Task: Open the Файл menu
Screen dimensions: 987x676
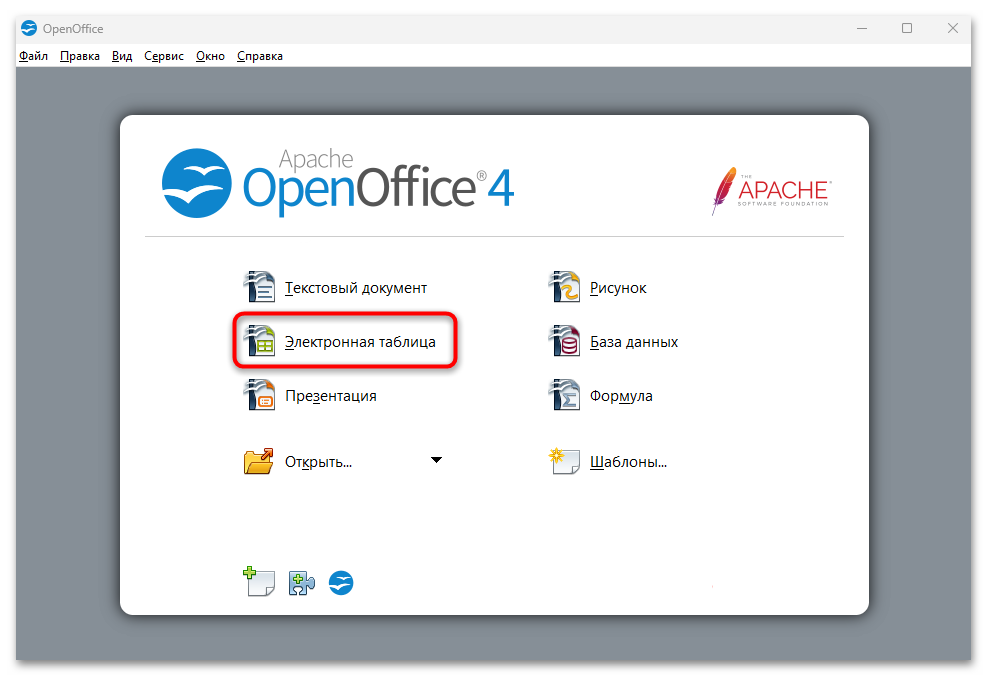Action: [33, 56]
